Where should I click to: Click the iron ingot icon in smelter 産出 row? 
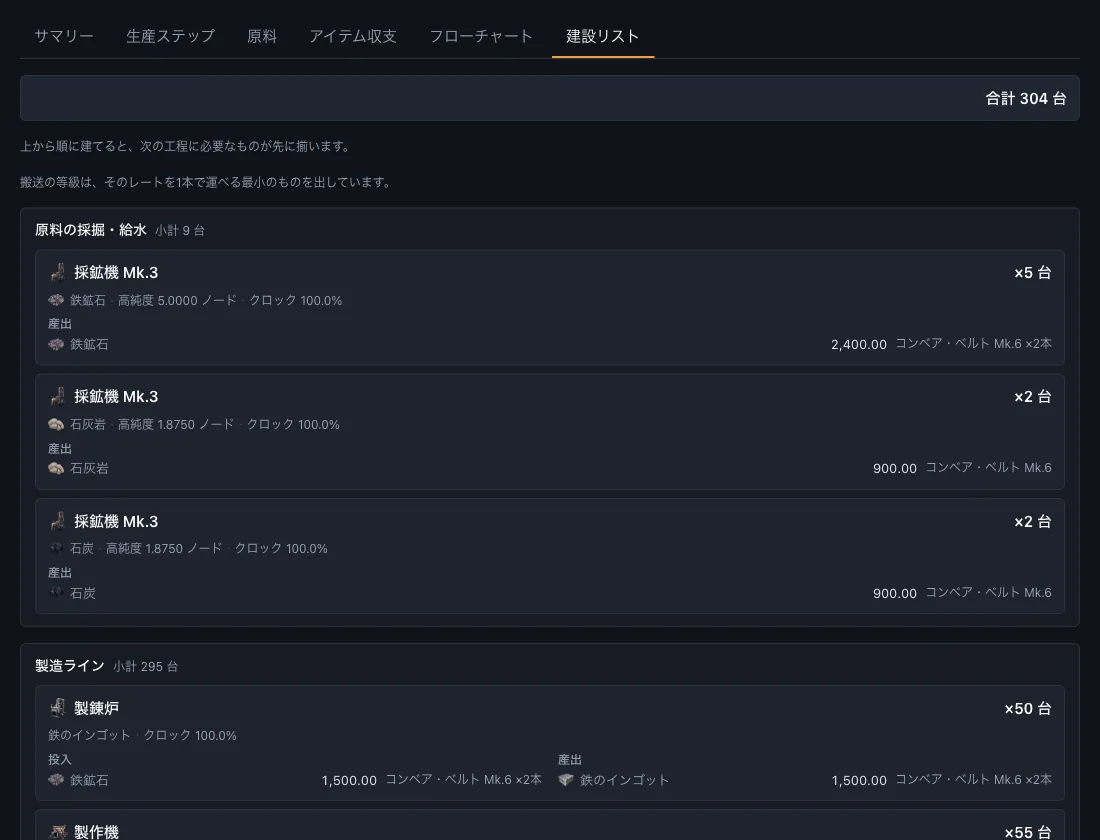(x=565, y=780)
